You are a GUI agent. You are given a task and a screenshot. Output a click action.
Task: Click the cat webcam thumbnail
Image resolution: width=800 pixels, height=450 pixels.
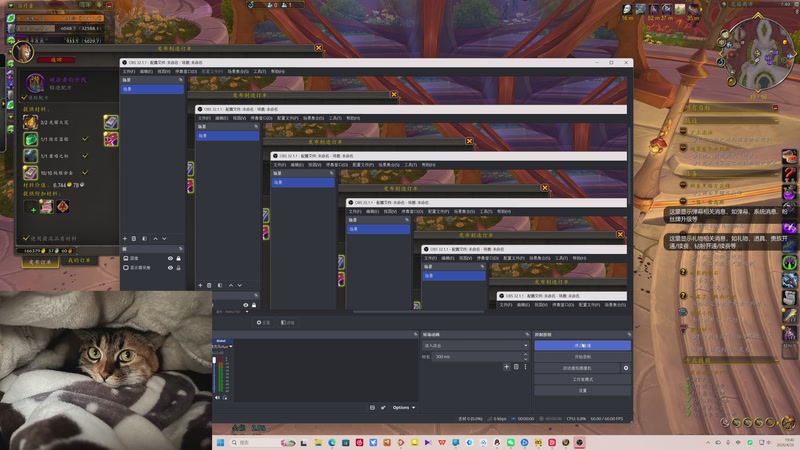[x=106, y=370]
